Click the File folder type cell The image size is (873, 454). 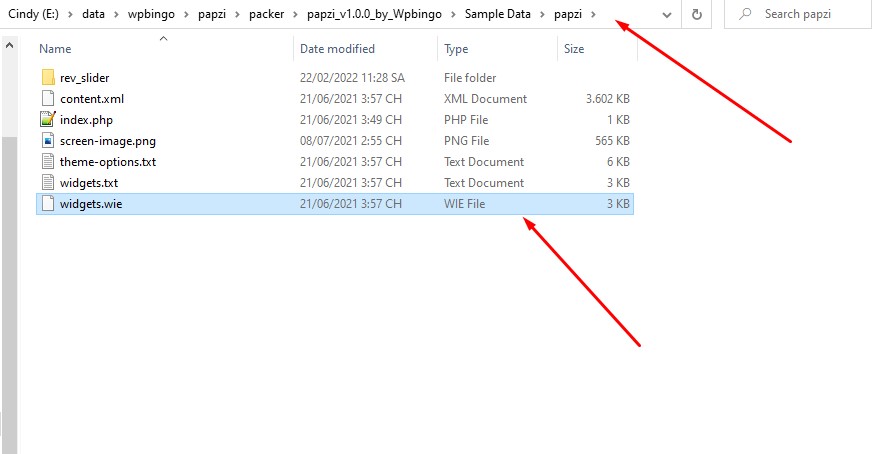(470, 78)
